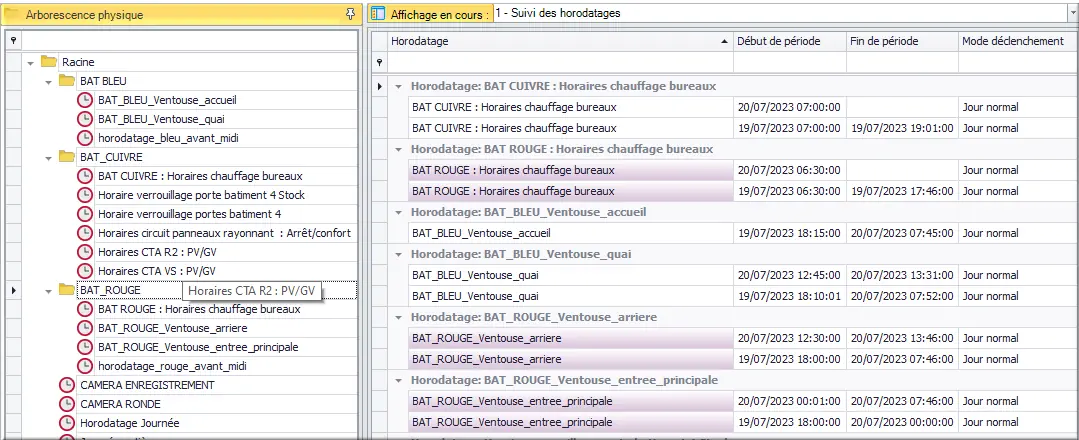Image resolution: width=1079 pixels, height=440 pixels.
Task: Click clock icon of BAT_BLEU_Ventouse_quai in tree
Action: [85, 119]
